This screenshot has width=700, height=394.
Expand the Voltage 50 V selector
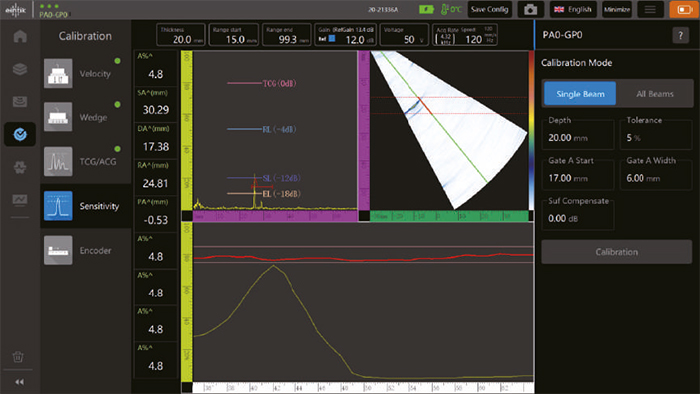point(404,35)
